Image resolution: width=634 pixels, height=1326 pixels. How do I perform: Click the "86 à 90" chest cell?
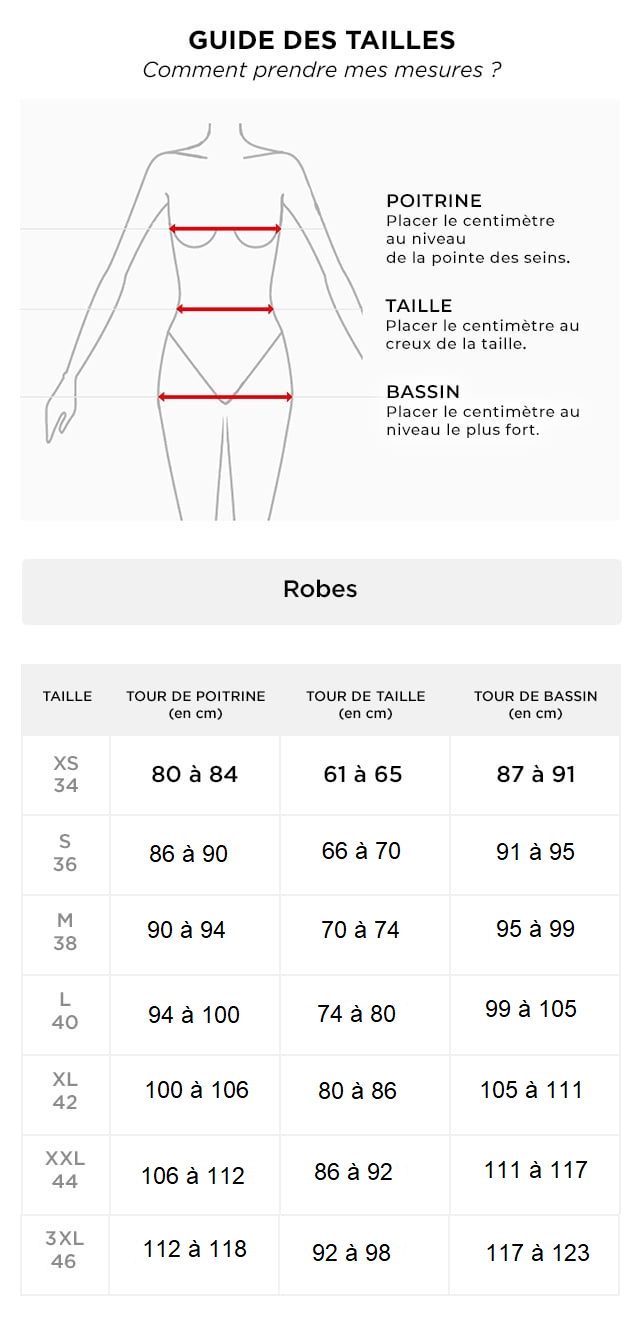189,854
